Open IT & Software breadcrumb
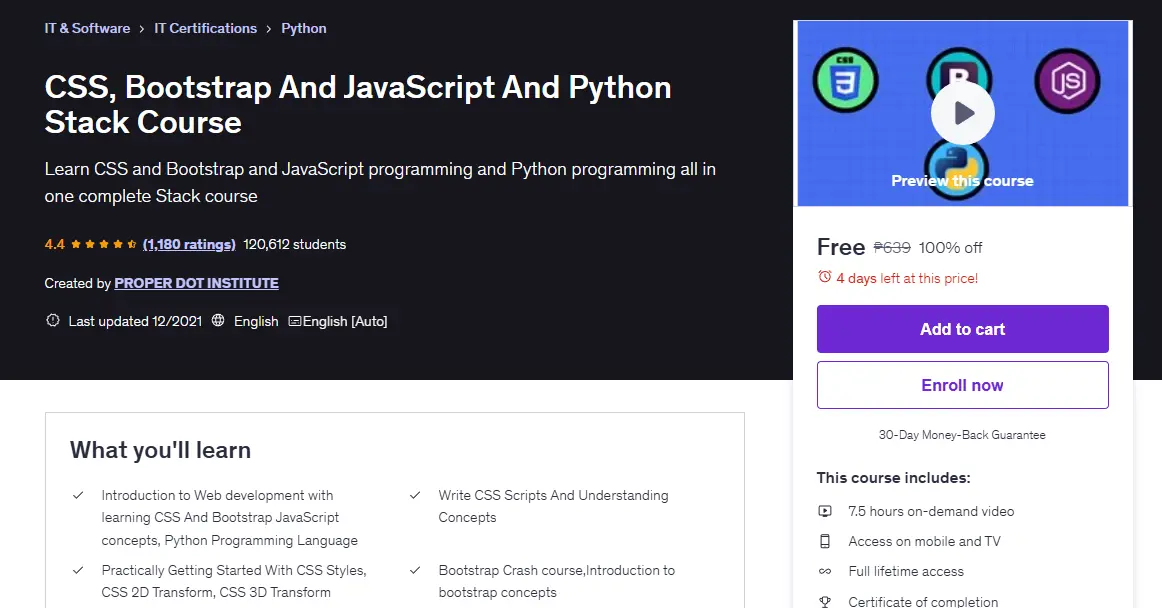Image resolution: width=1162 pixels, height=608 pixels. click(87, 28)
